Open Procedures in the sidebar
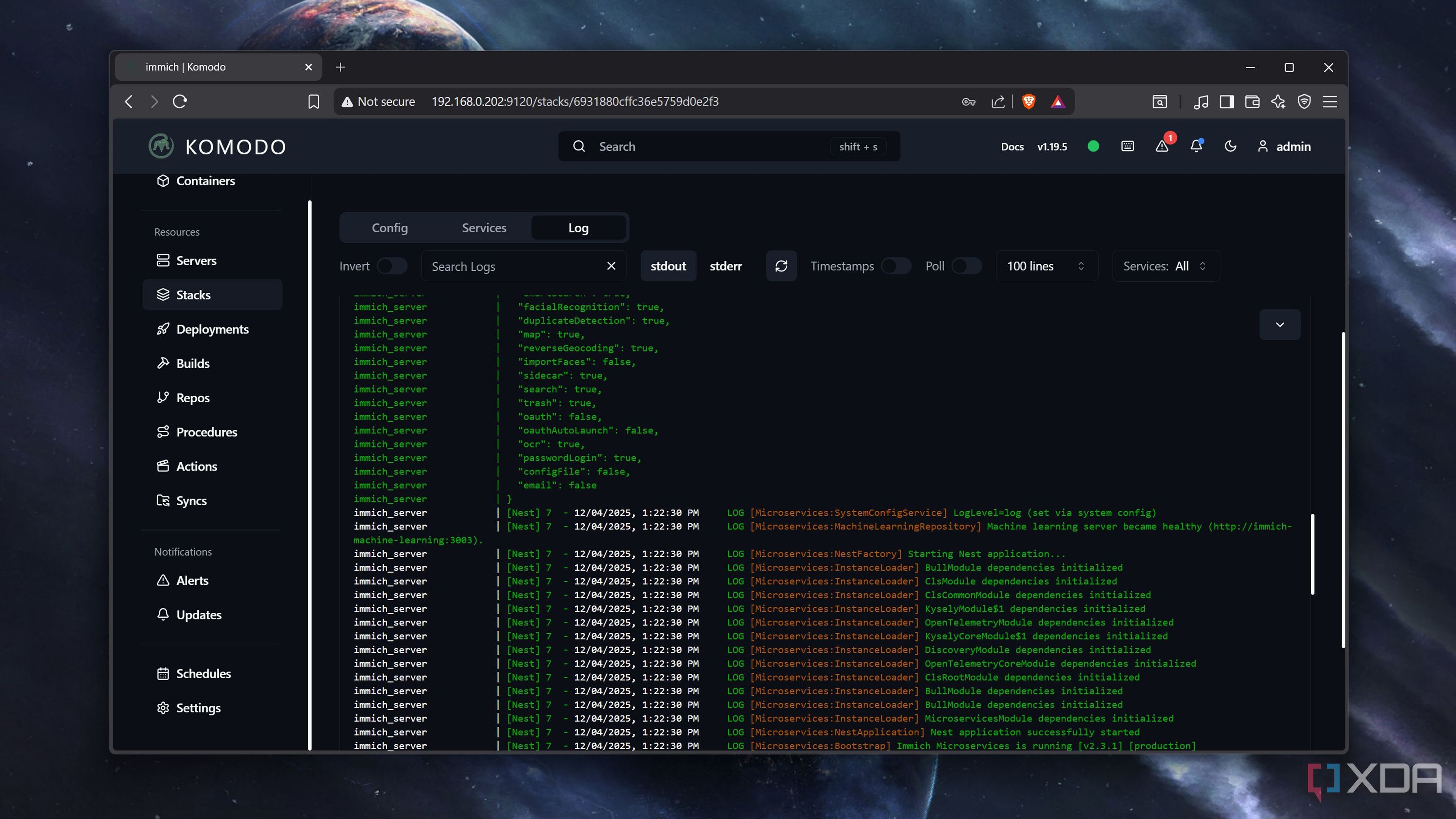 coord(212,432)
